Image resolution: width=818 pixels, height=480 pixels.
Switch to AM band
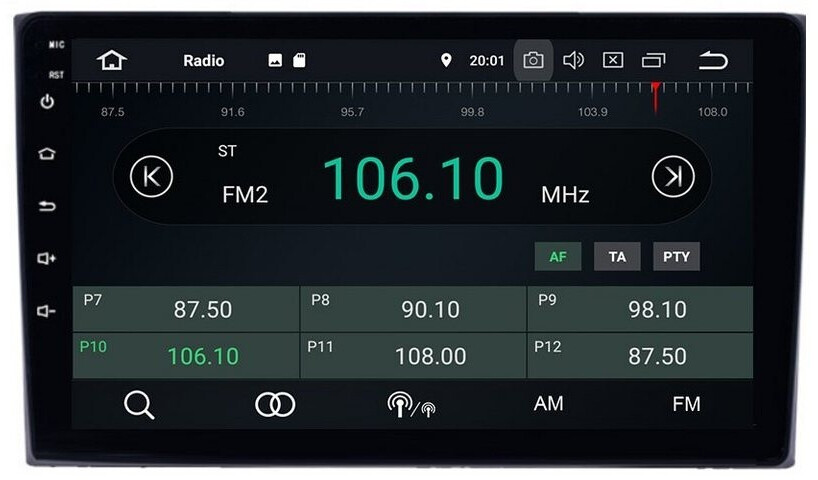pyautogui.click(x=548, y=404)
